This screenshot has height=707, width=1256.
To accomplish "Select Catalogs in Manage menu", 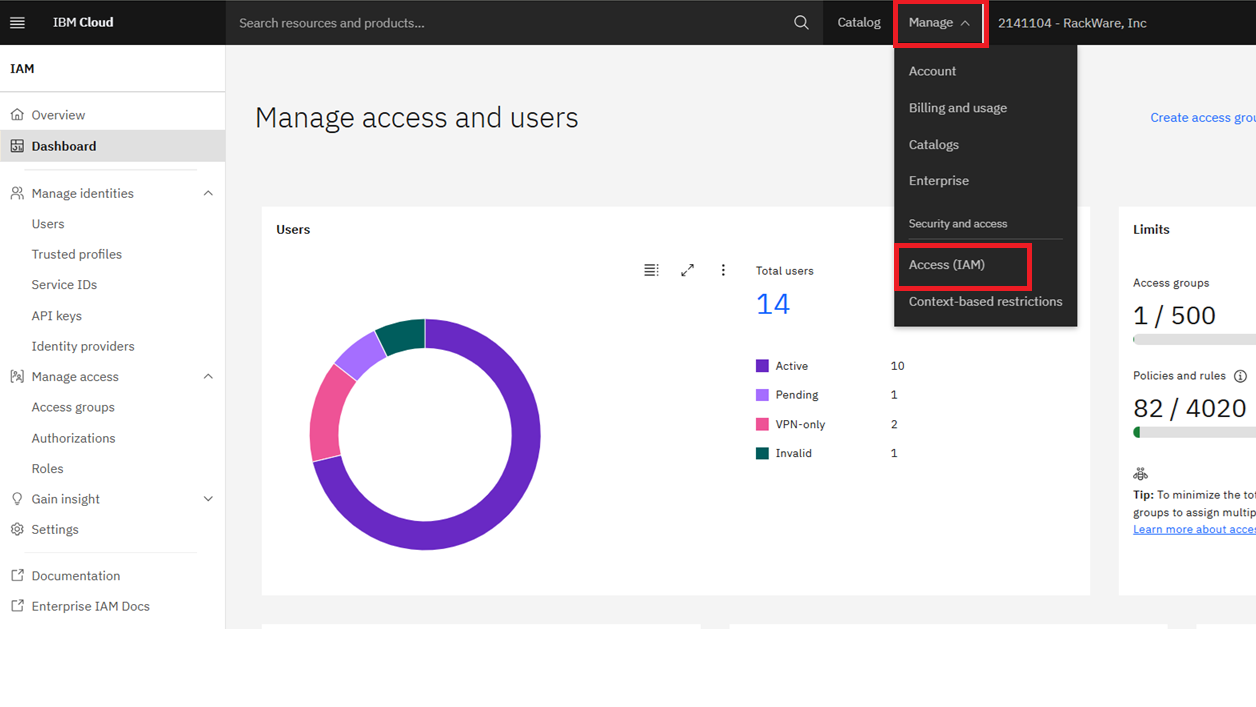I will (x=933, y=145).
